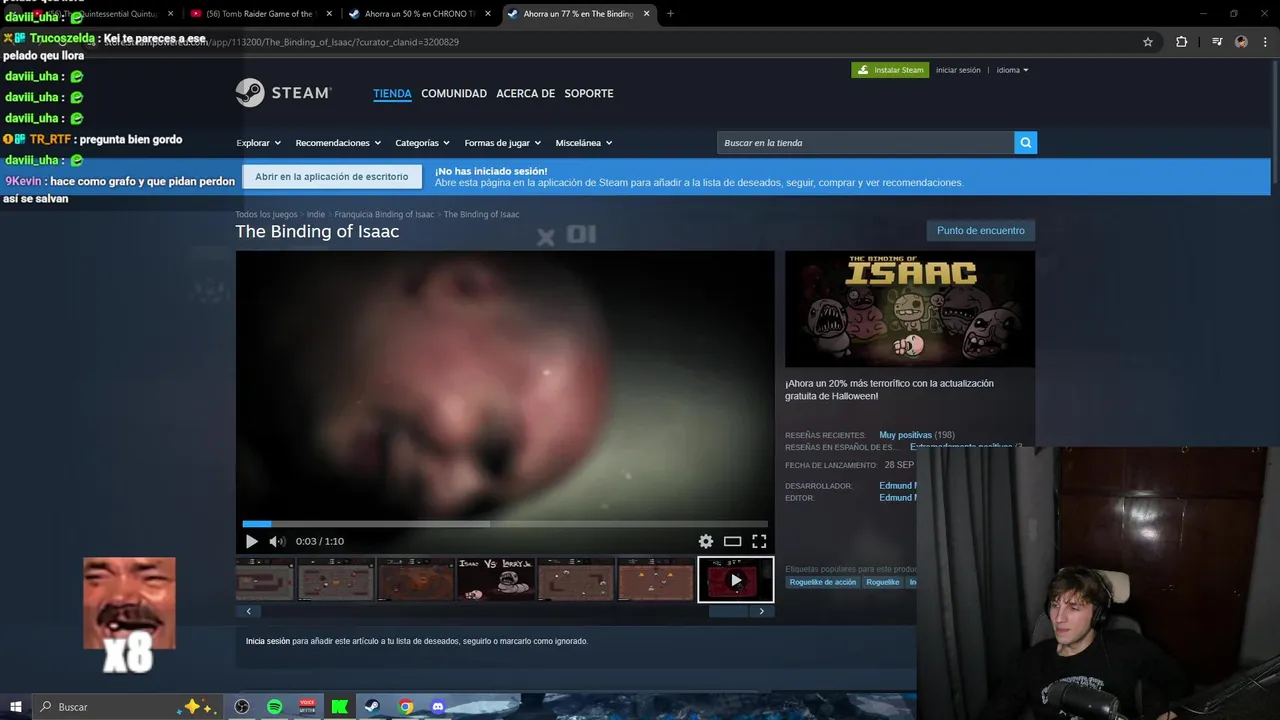Screen dimensions: 1280x720
Task: Click Abrir en la aplicación de escritorio
Action: 332,177
